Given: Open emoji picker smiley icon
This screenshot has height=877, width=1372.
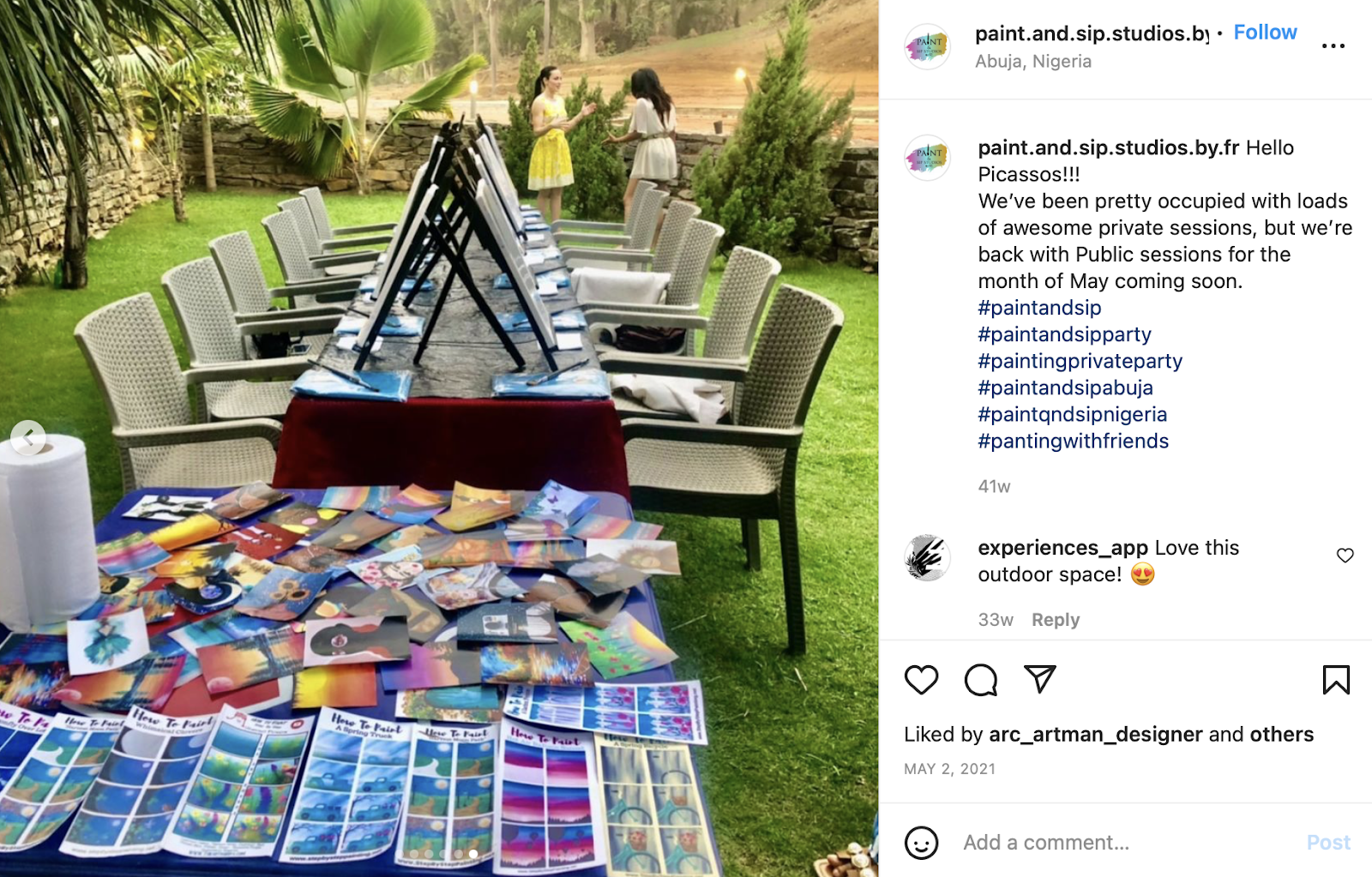Looking at the screenshot, I should 921,843.
